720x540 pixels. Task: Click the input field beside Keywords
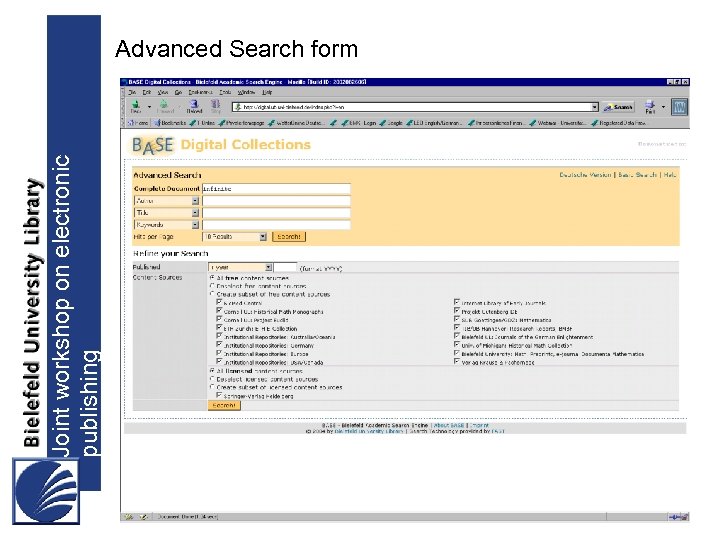click(x=276, y=225)
